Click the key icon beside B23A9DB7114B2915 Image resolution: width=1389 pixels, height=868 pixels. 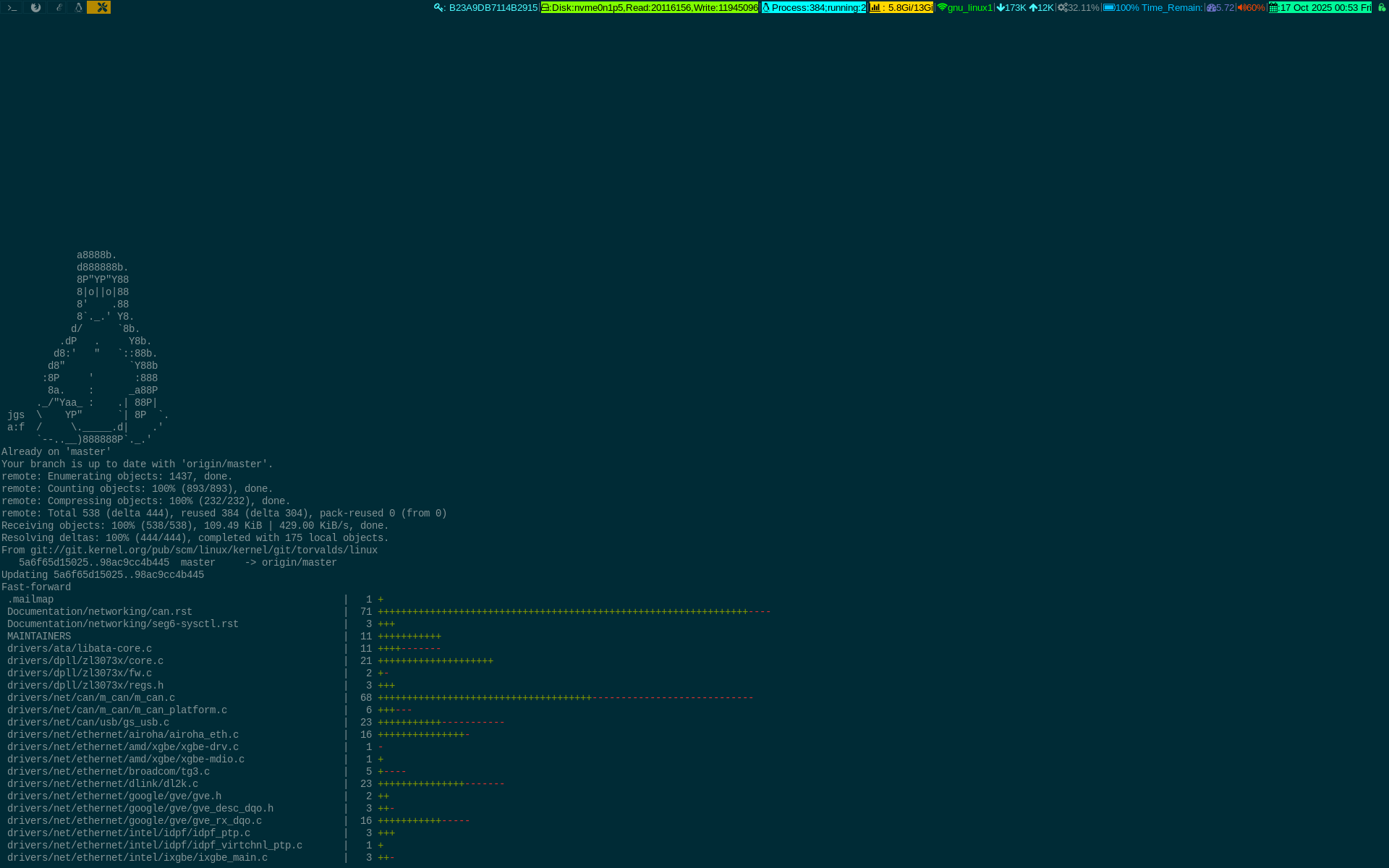click(x=438, y=8)
